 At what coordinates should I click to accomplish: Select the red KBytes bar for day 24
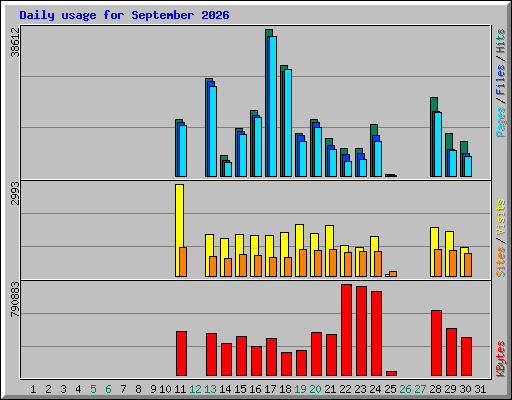coord(377,334)
